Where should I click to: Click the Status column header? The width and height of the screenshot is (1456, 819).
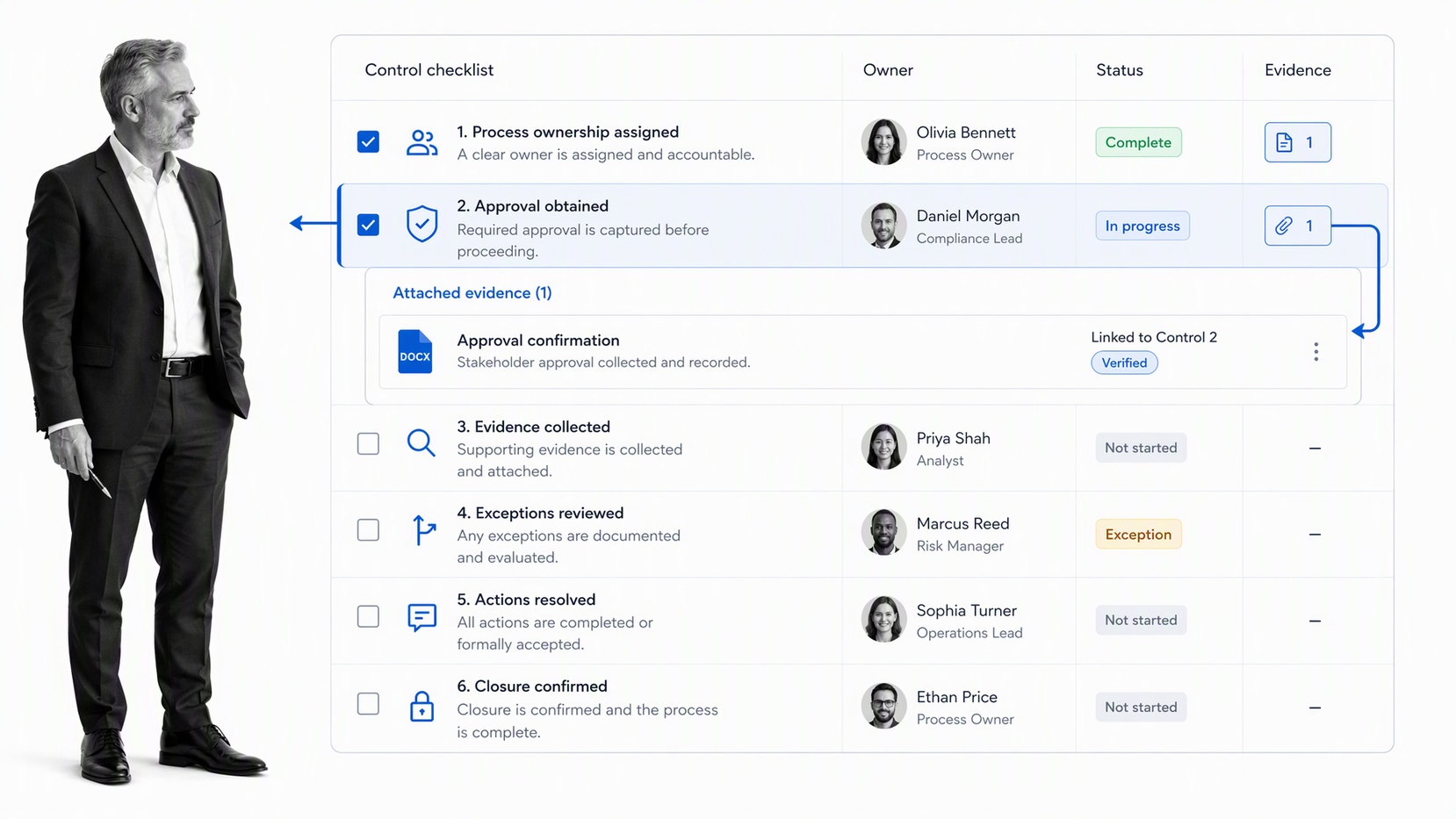tap(1120, 70)
